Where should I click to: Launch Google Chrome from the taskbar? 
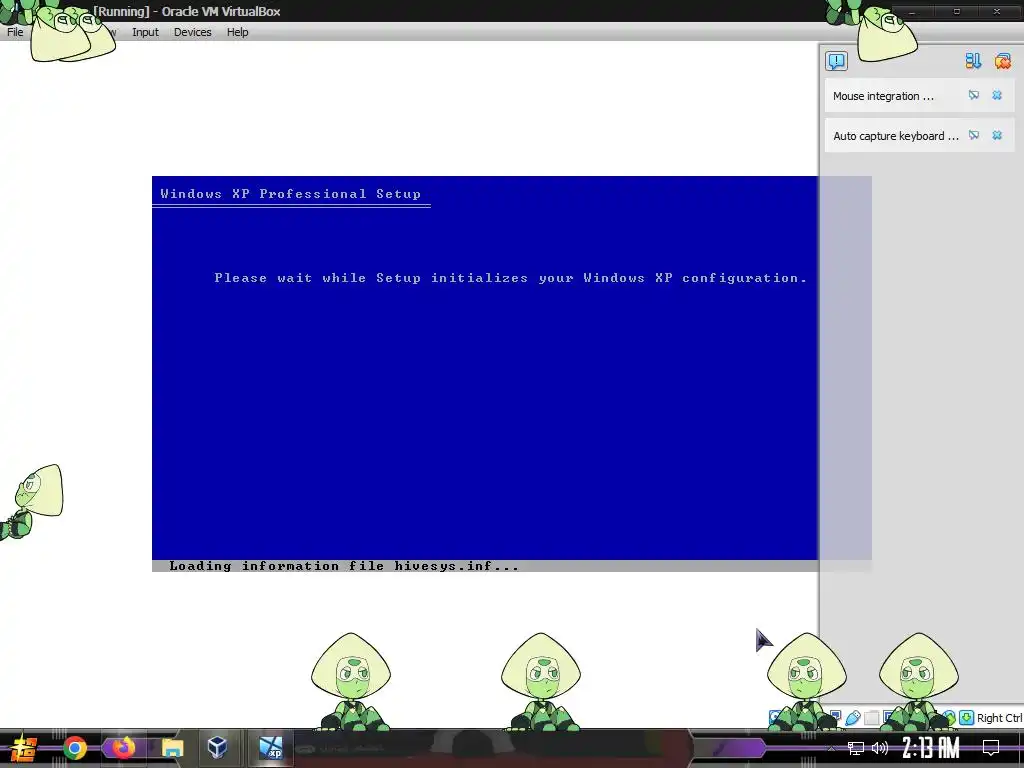(75, 748)
